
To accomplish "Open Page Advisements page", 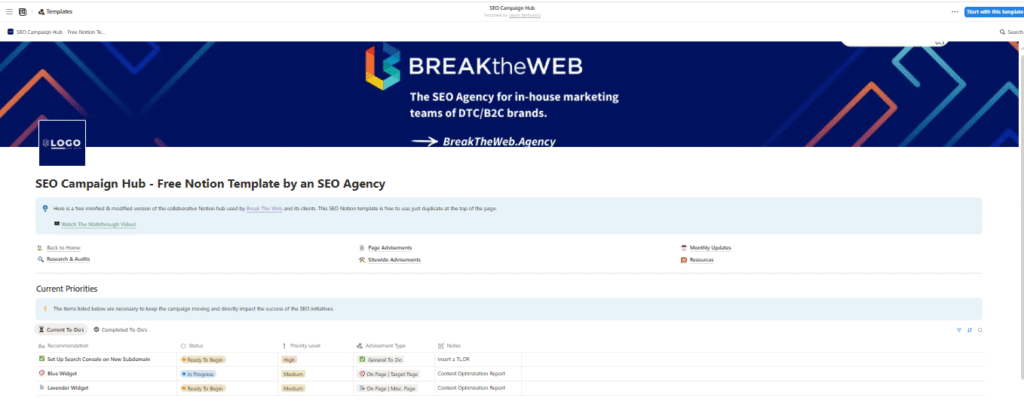I will (390, 248).
